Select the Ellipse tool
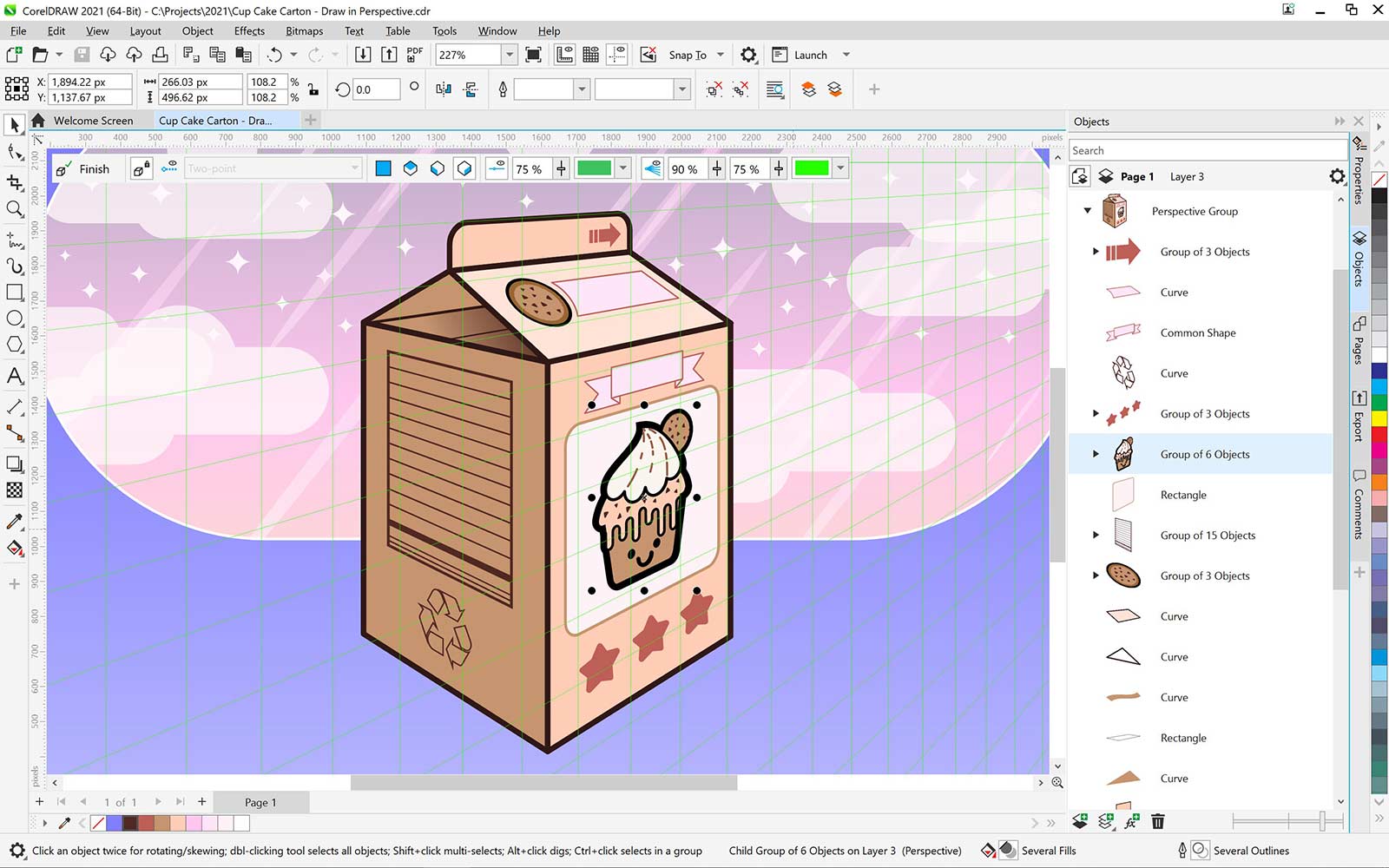 click(14, 319)
